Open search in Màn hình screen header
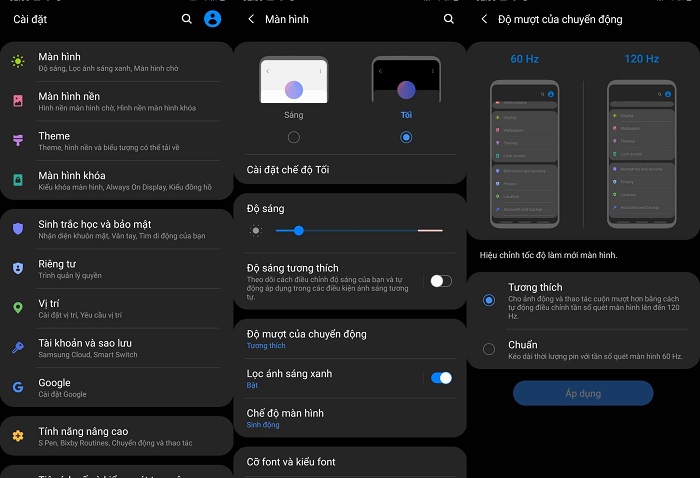This screenshot has width=700, height=478. pyautogui.click(x=448, y=19)
